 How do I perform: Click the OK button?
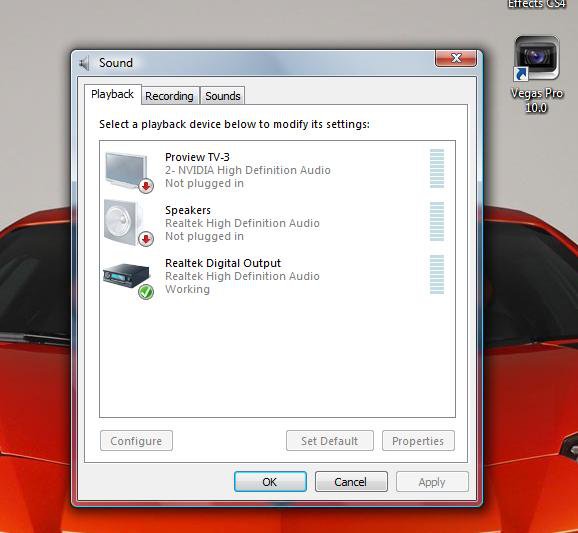pyautogui.click(x=270, y=481)
